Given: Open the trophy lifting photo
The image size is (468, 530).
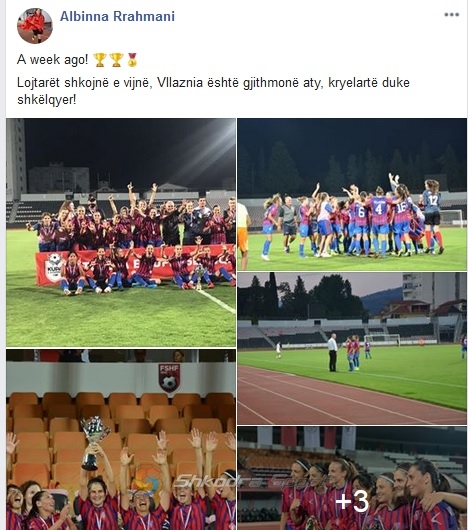Looking at the screenshot, I should [121, 439].
